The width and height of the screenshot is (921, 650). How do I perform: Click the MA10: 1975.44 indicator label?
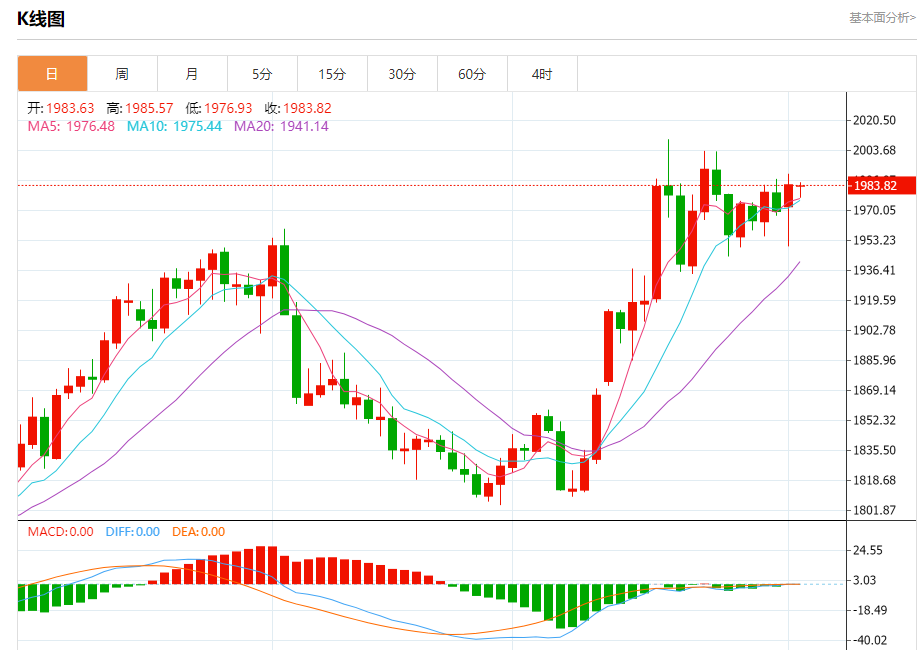coord(174,126)
